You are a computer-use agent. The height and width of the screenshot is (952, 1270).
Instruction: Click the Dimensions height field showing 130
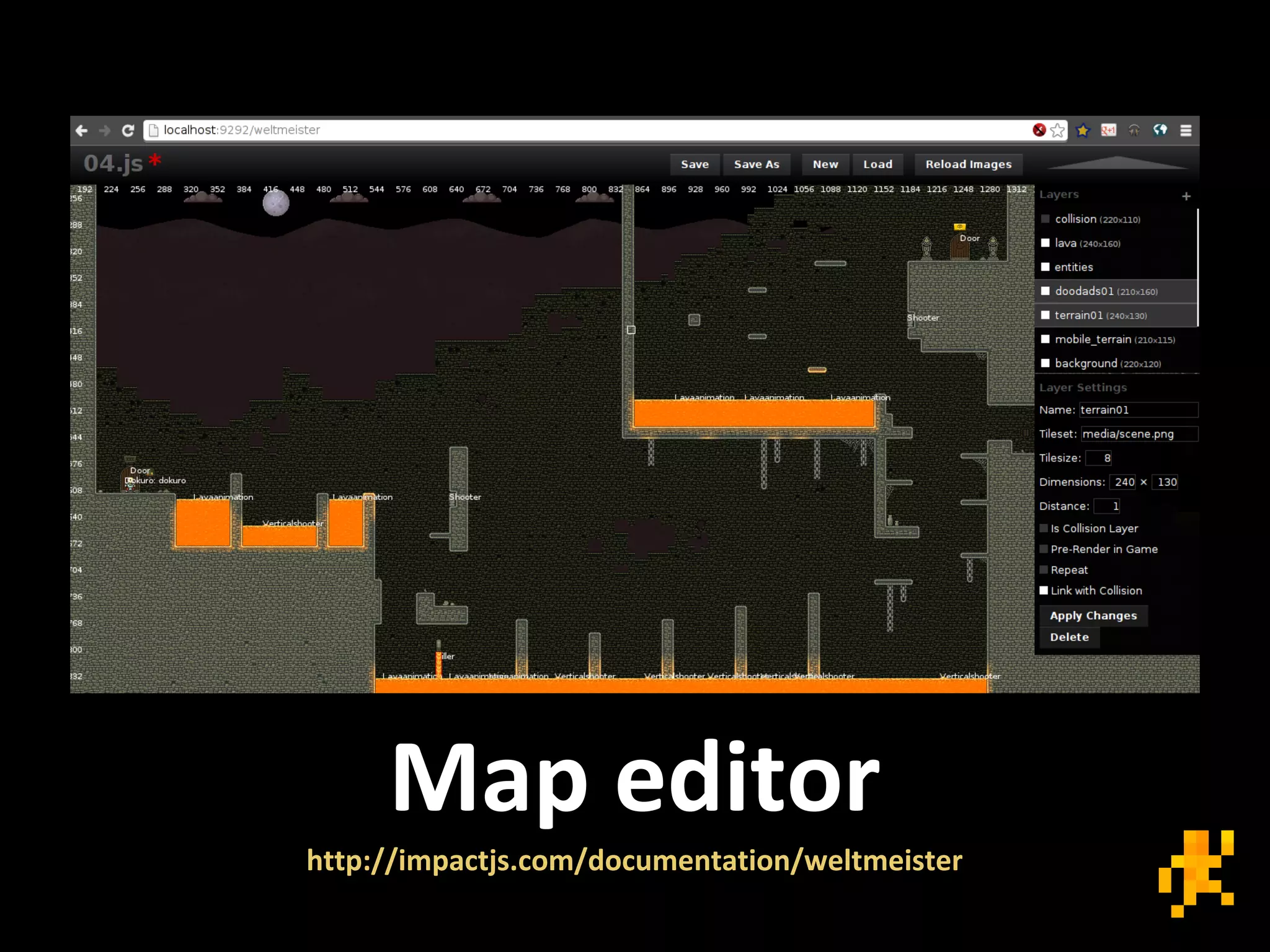pos(1165,482)
